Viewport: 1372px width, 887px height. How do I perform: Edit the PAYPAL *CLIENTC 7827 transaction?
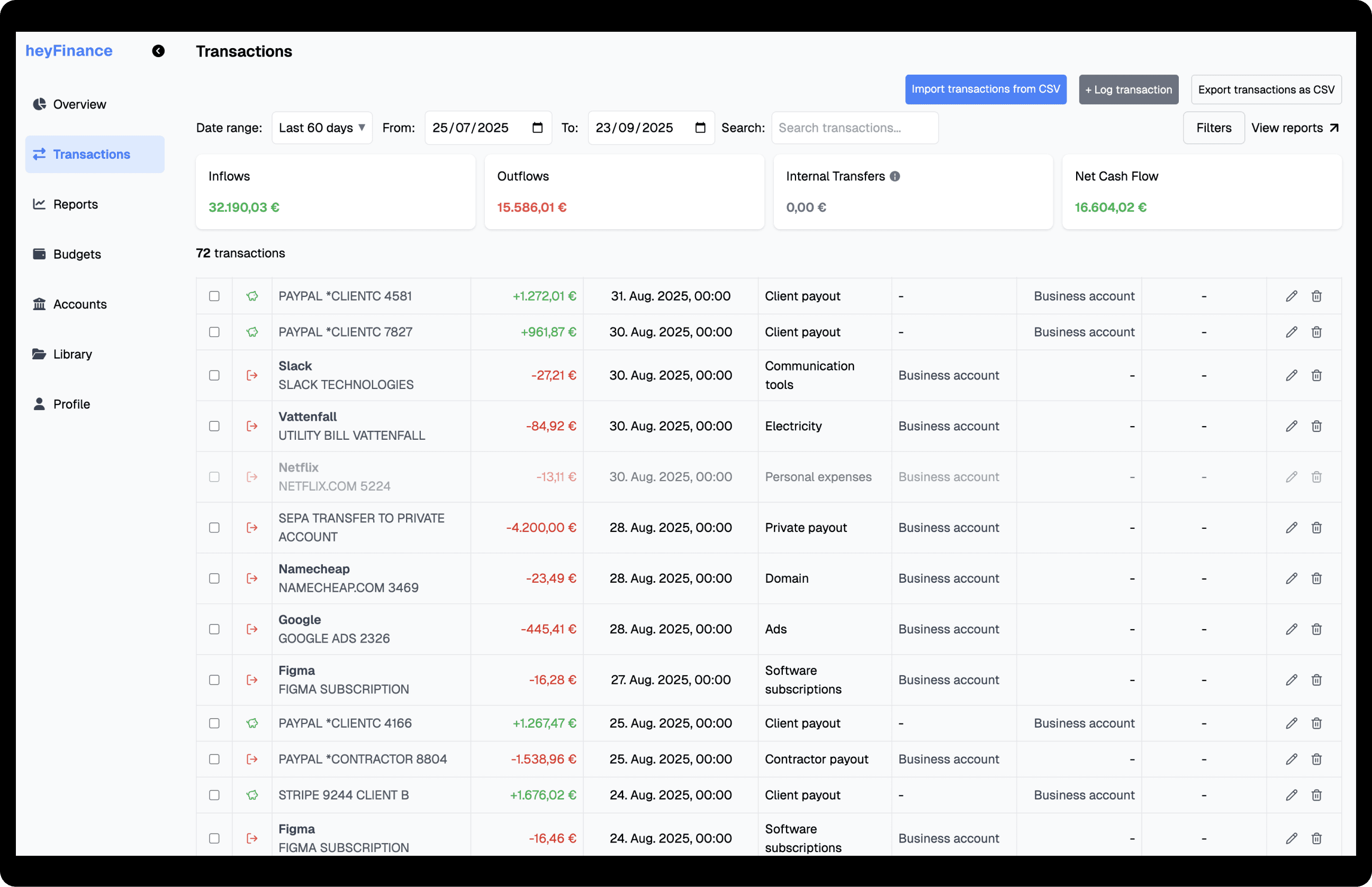[x=1292, y=332]
